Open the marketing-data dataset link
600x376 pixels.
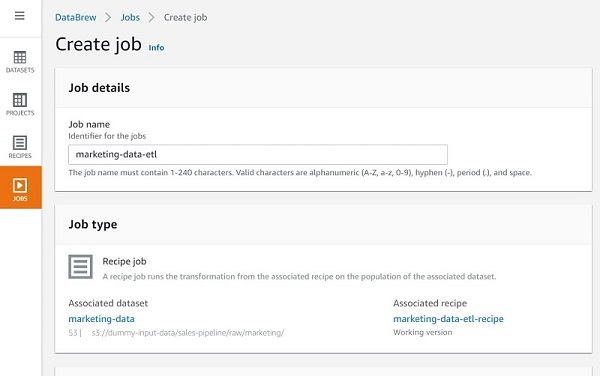click(x=101, y=319)
